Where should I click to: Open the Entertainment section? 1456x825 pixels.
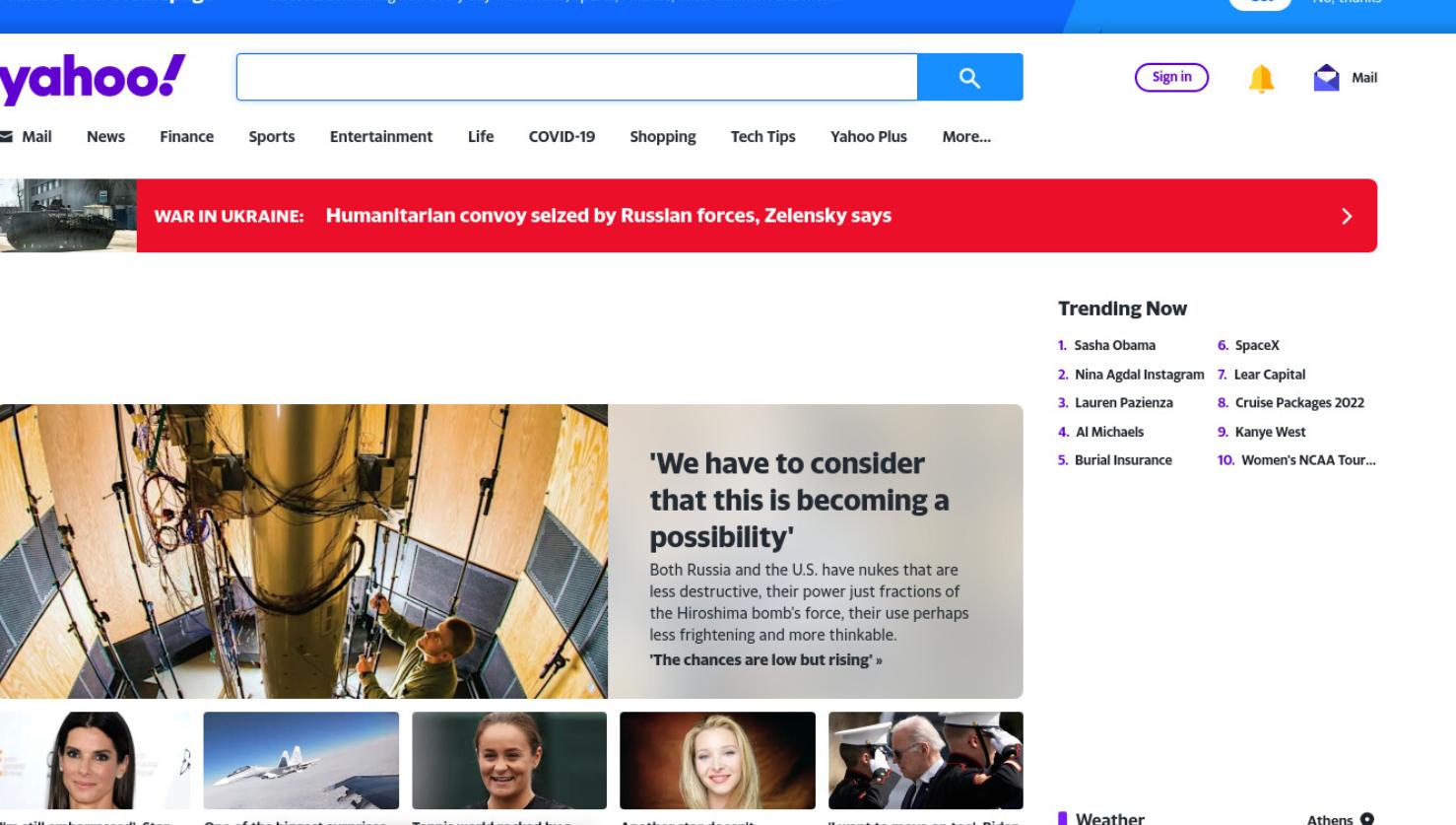[x=380, y=136]
